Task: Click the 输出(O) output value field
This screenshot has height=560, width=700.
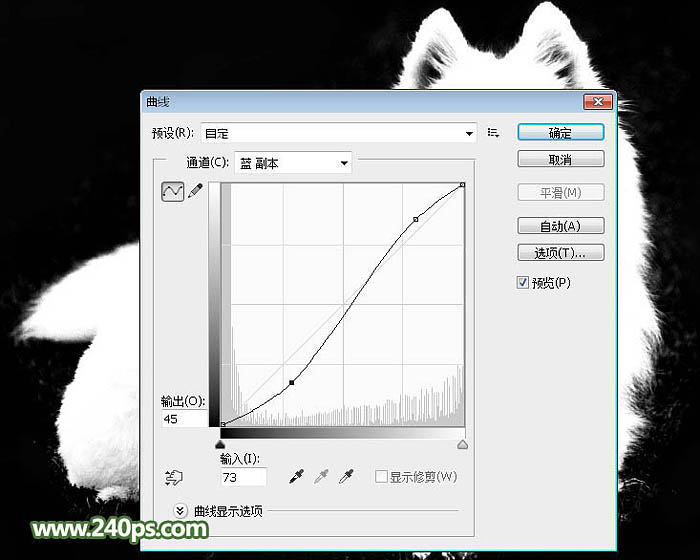Action: coord(184,418)
